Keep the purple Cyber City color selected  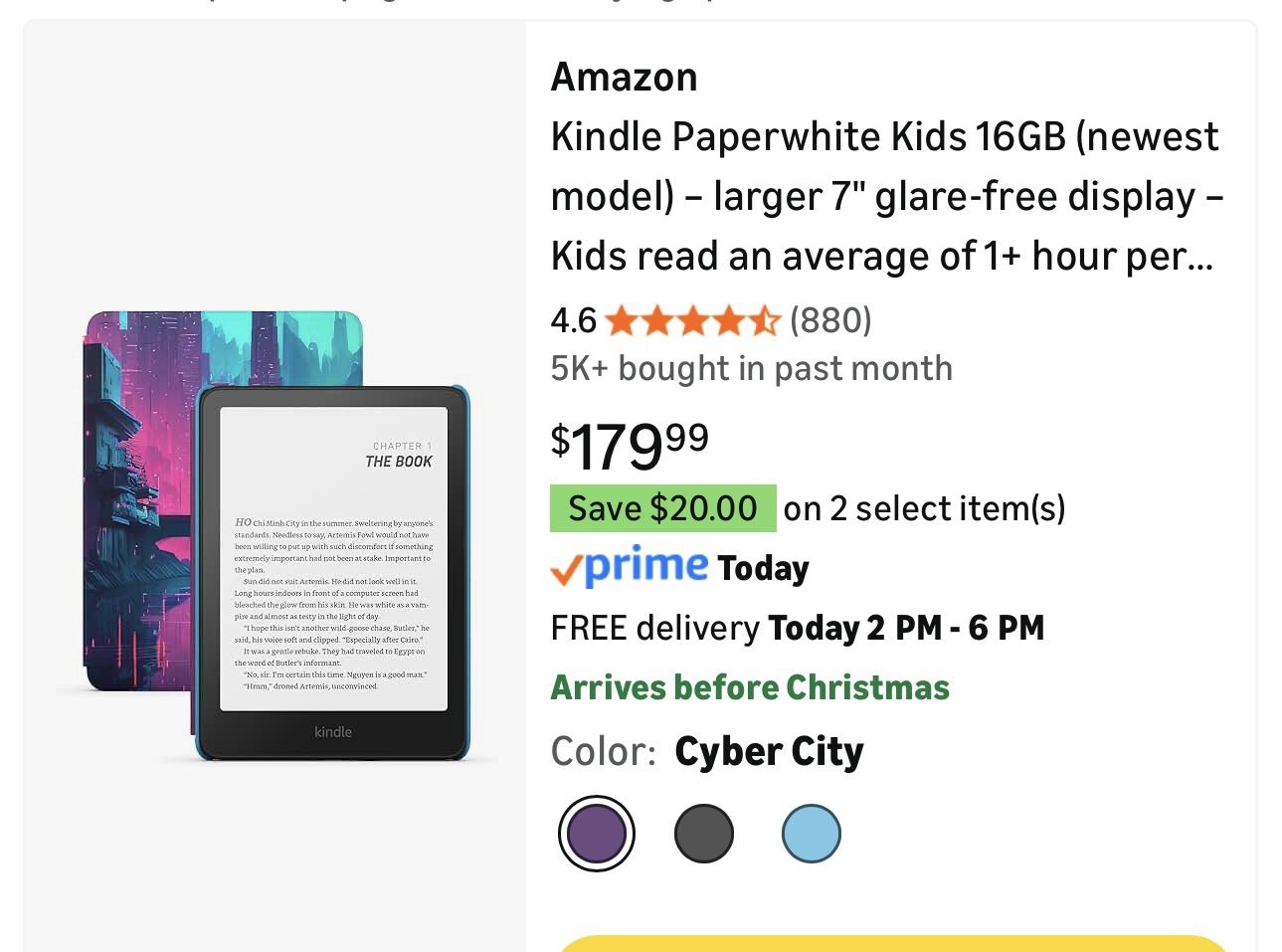pyautogui.click(x=596, y=833)
